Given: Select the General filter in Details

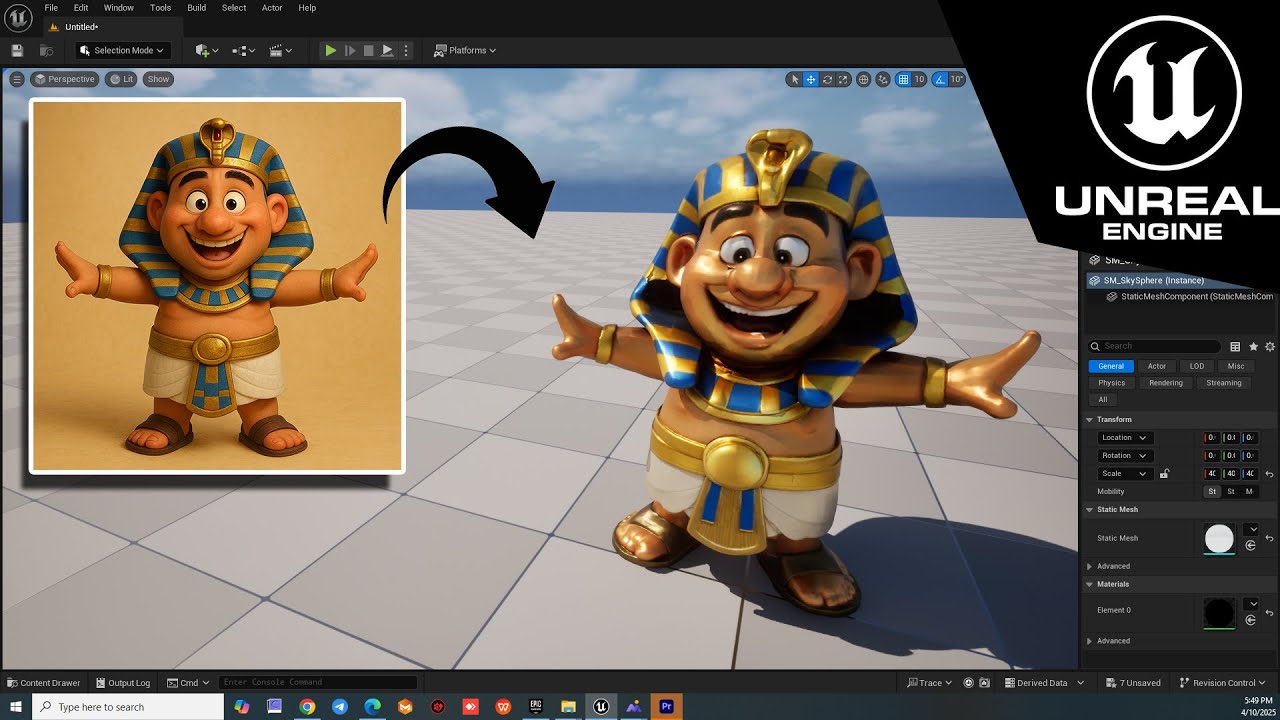Looking at the screenshot, I should pyautogui.click(x=1111, y=366).
